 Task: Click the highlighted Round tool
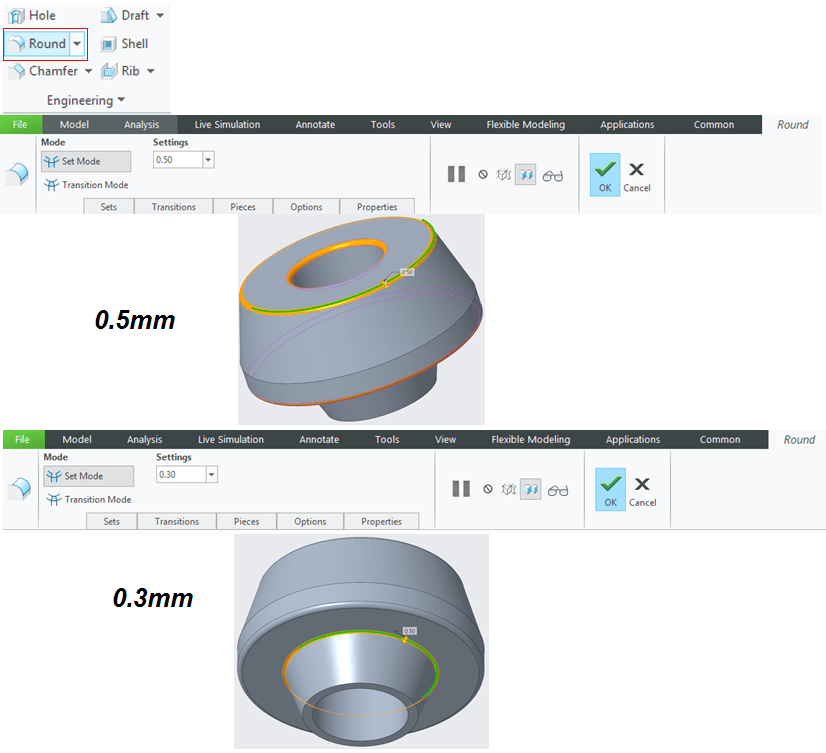(37, 44)
